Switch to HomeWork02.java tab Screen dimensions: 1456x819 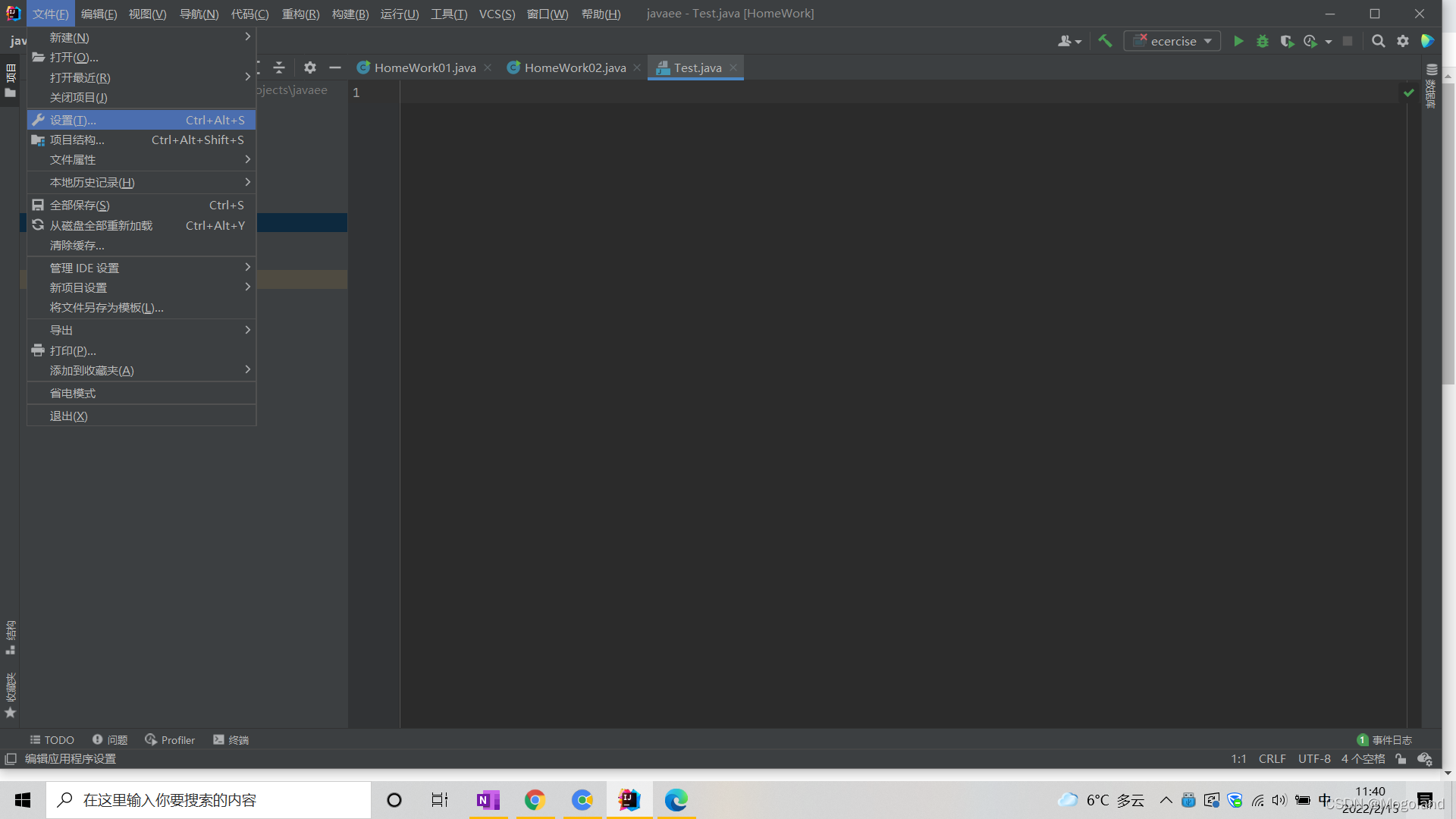click(x=575, y=67)
